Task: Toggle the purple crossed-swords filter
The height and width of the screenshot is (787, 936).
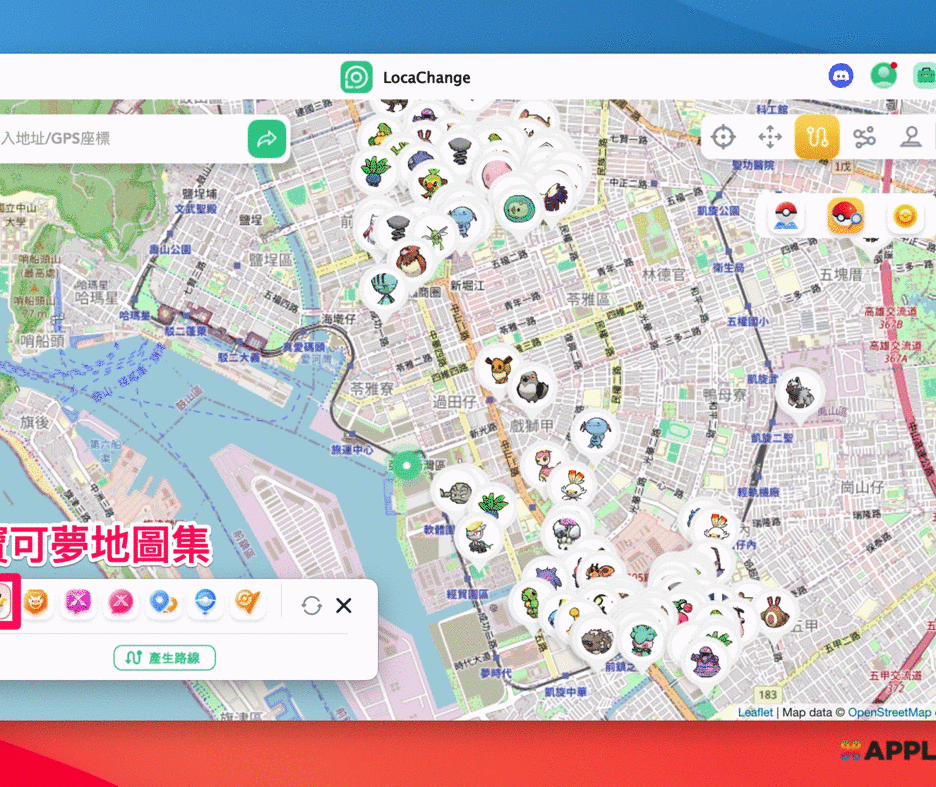Action: (79, 603)
